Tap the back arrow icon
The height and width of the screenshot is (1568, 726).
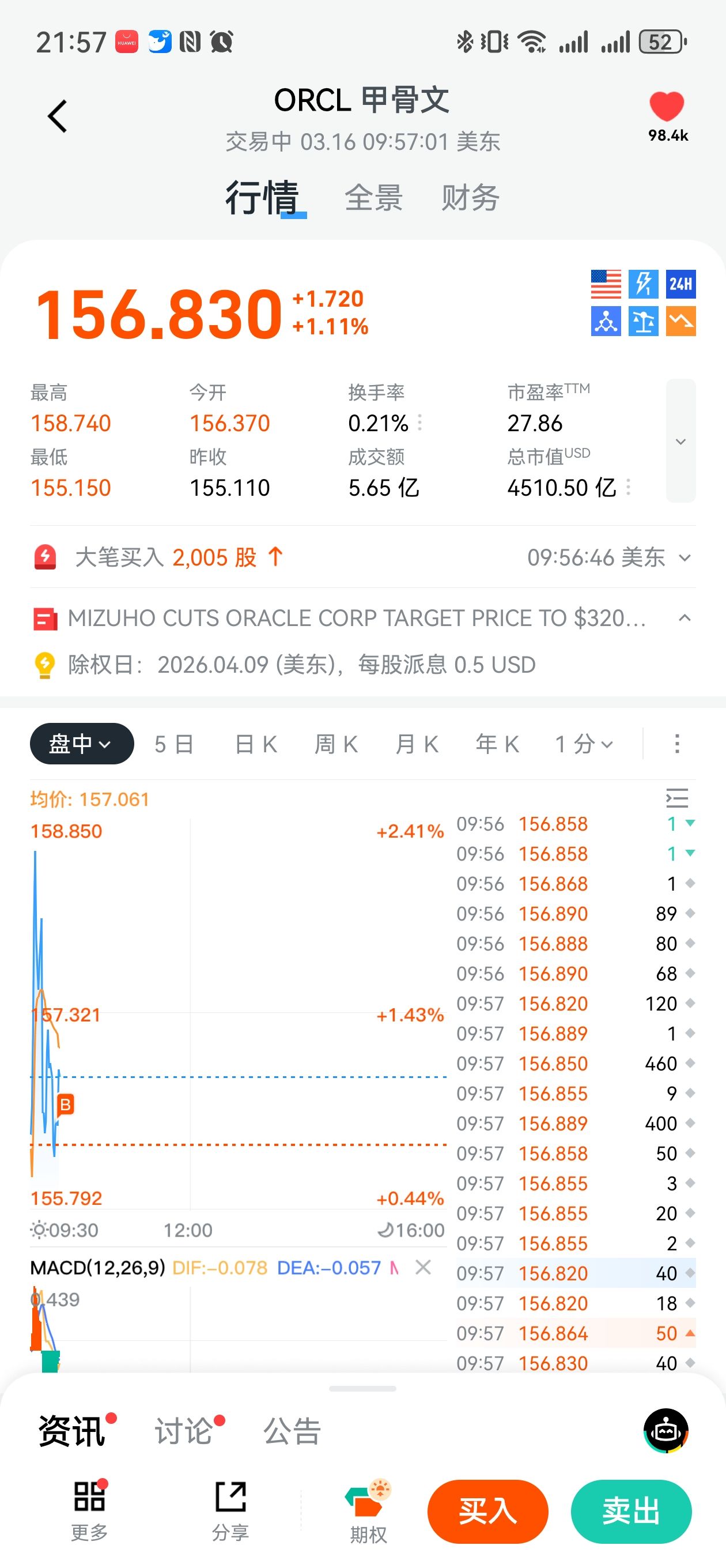coord(57,116)
